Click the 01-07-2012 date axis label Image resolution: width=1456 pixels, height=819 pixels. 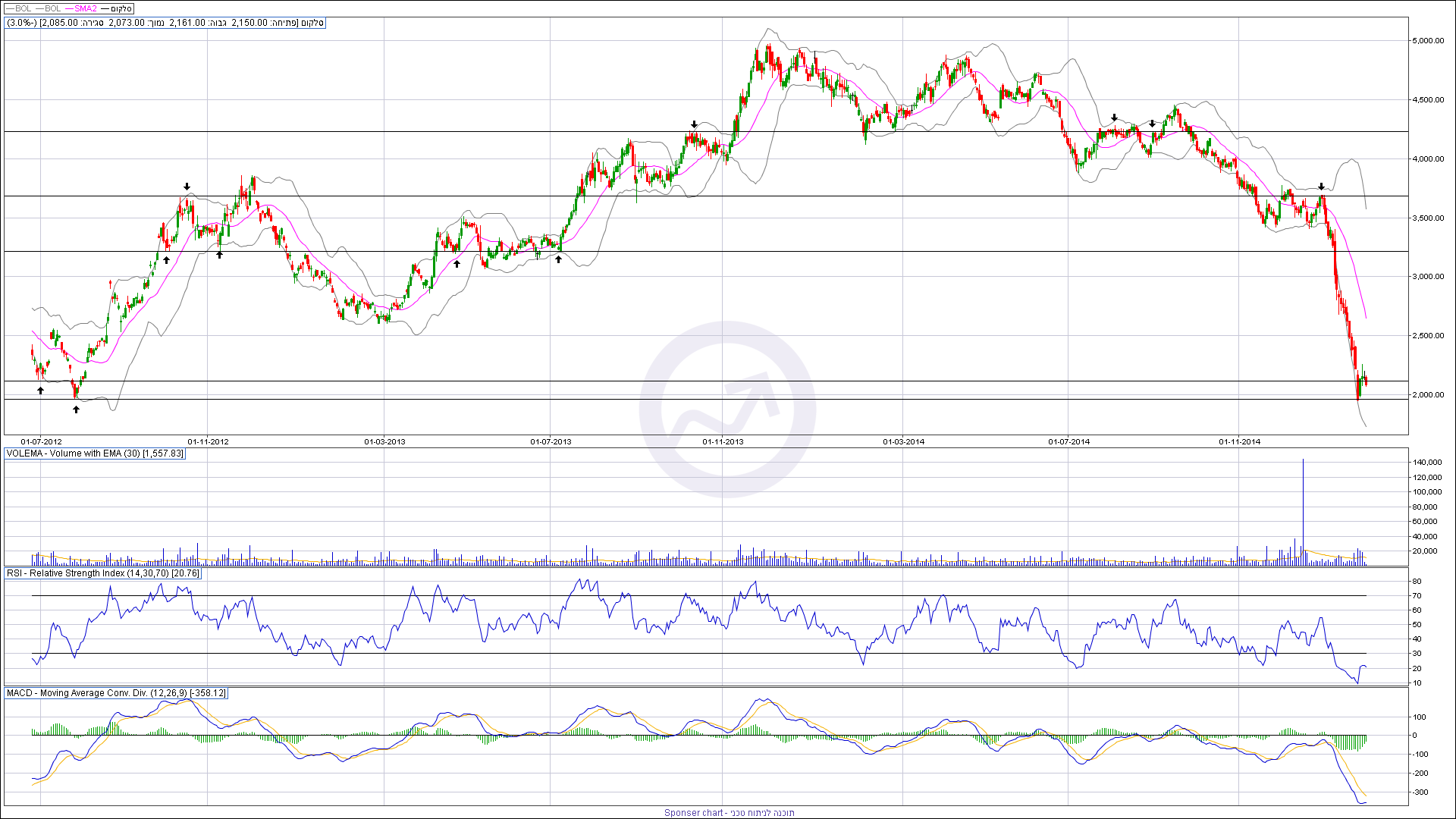click(41, 441)
